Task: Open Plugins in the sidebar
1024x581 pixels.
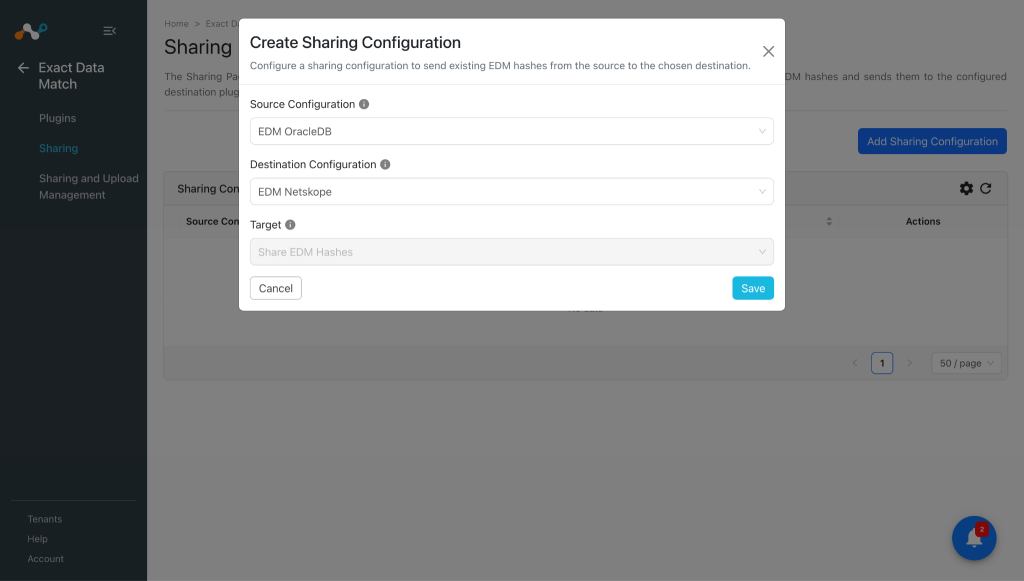Action: [x=57, y=118]
